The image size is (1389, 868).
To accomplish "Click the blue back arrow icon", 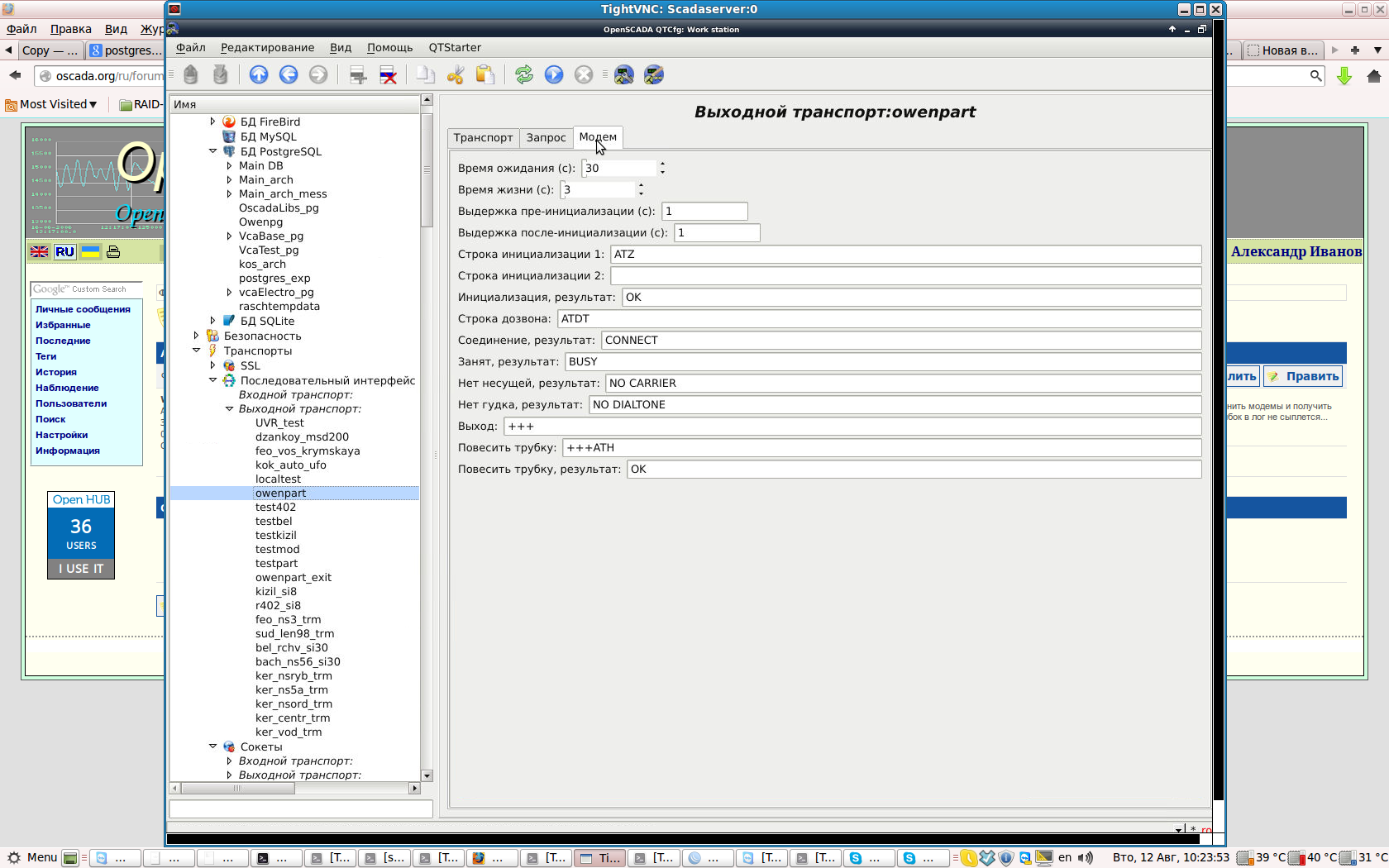I will (x=289, y=75).
